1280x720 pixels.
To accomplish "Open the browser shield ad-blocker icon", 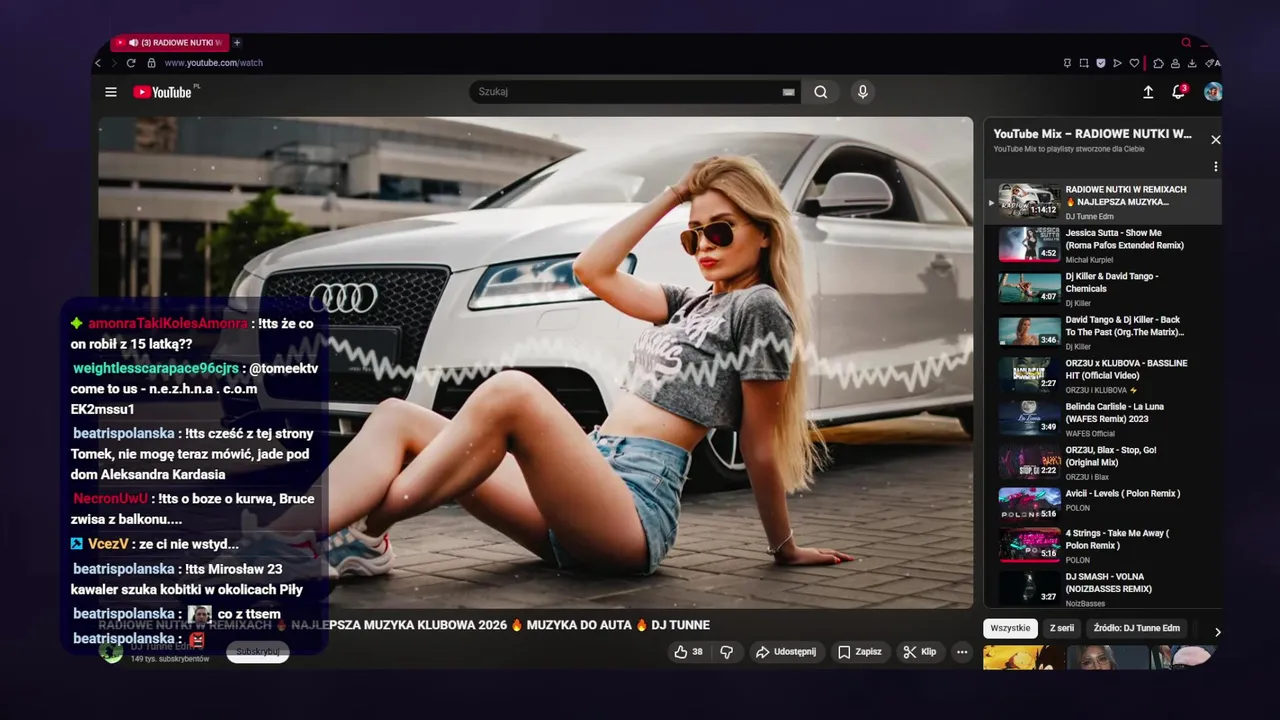I will [1101, 63].
